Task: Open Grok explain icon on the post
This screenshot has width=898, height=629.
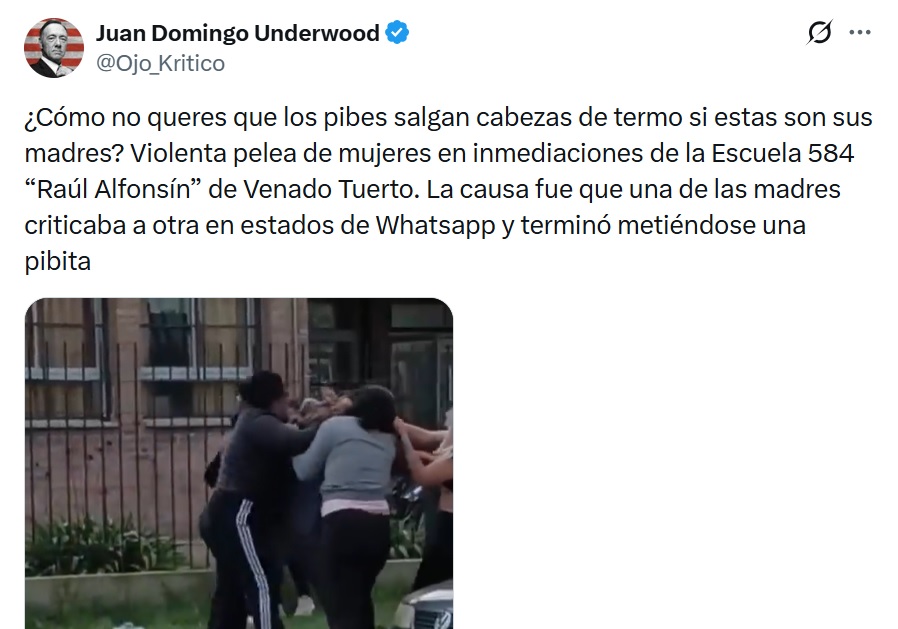Action: [x=820, y=32]
